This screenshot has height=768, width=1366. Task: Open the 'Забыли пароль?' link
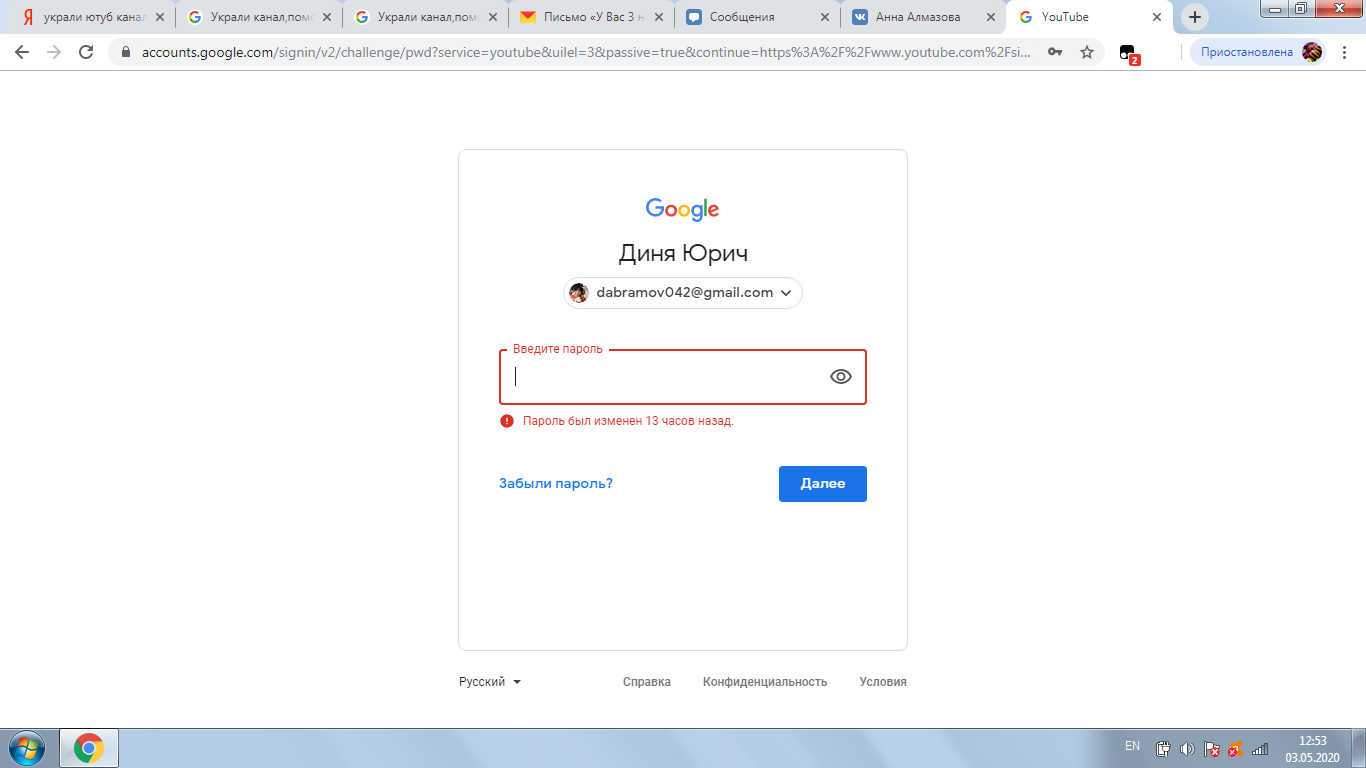point(556,483)
